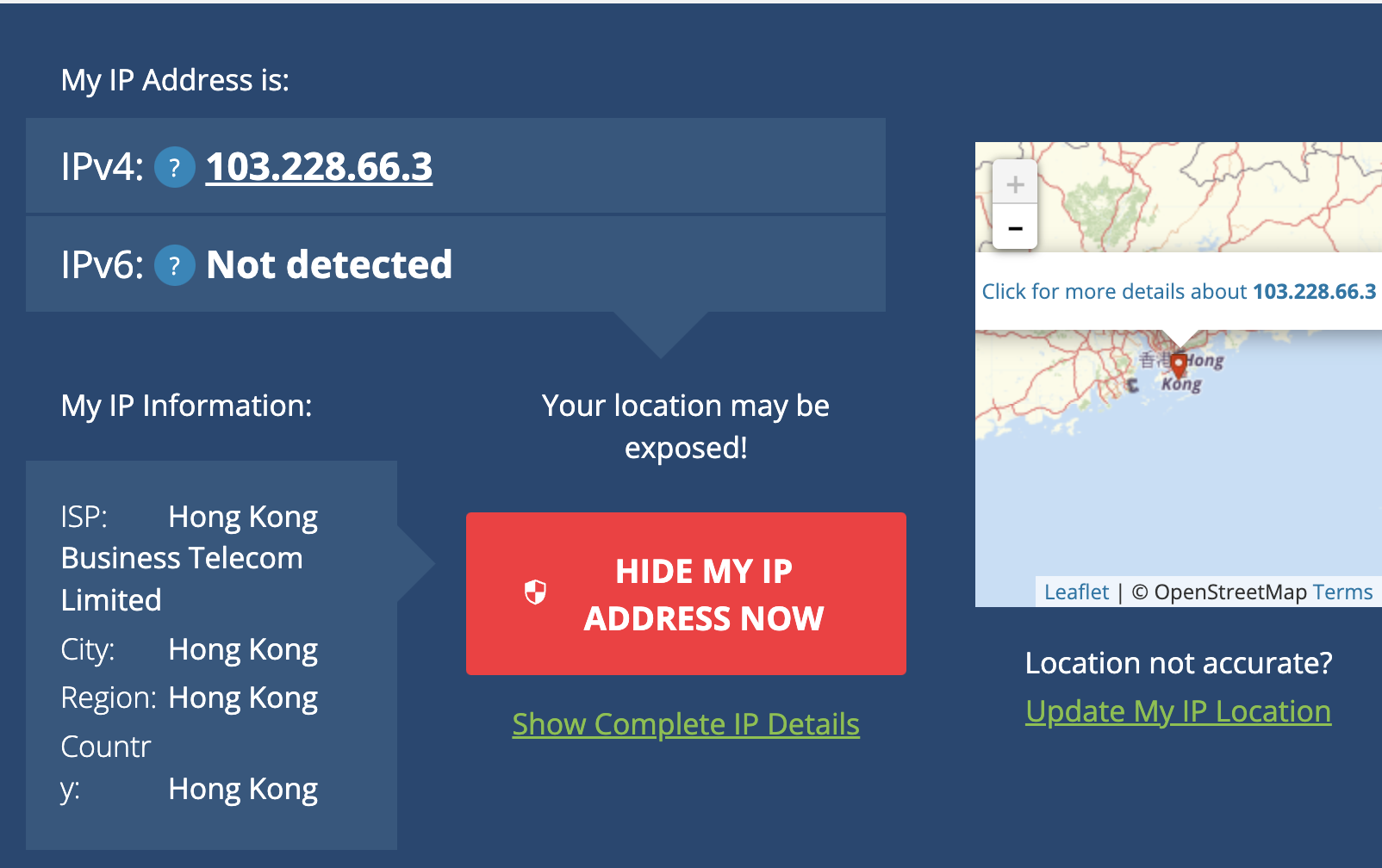The image size is (1382, 868).
Task: Open Show Complete IP Details link
Action: 686,724
